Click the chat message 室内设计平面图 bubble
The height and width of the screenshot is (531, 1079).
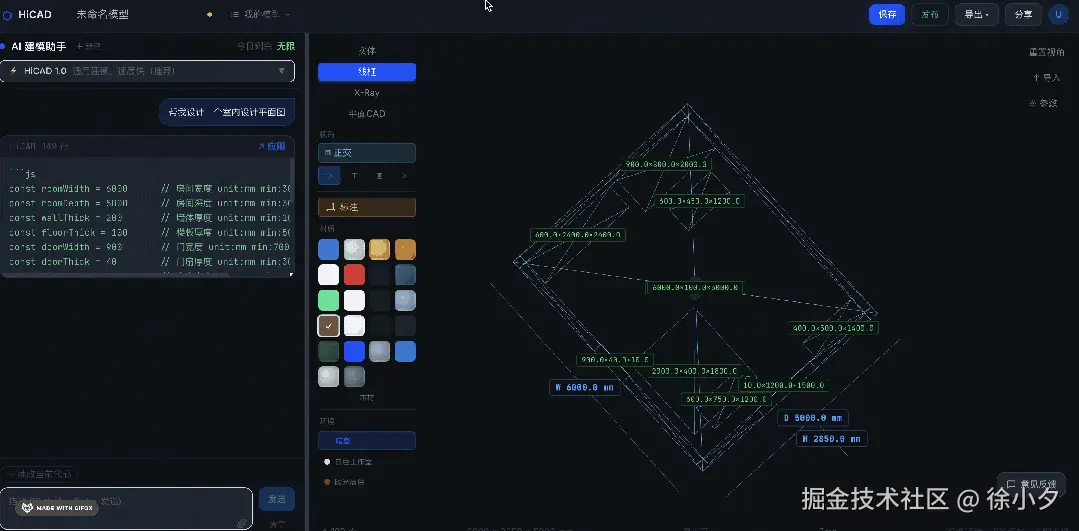[227, 112]
